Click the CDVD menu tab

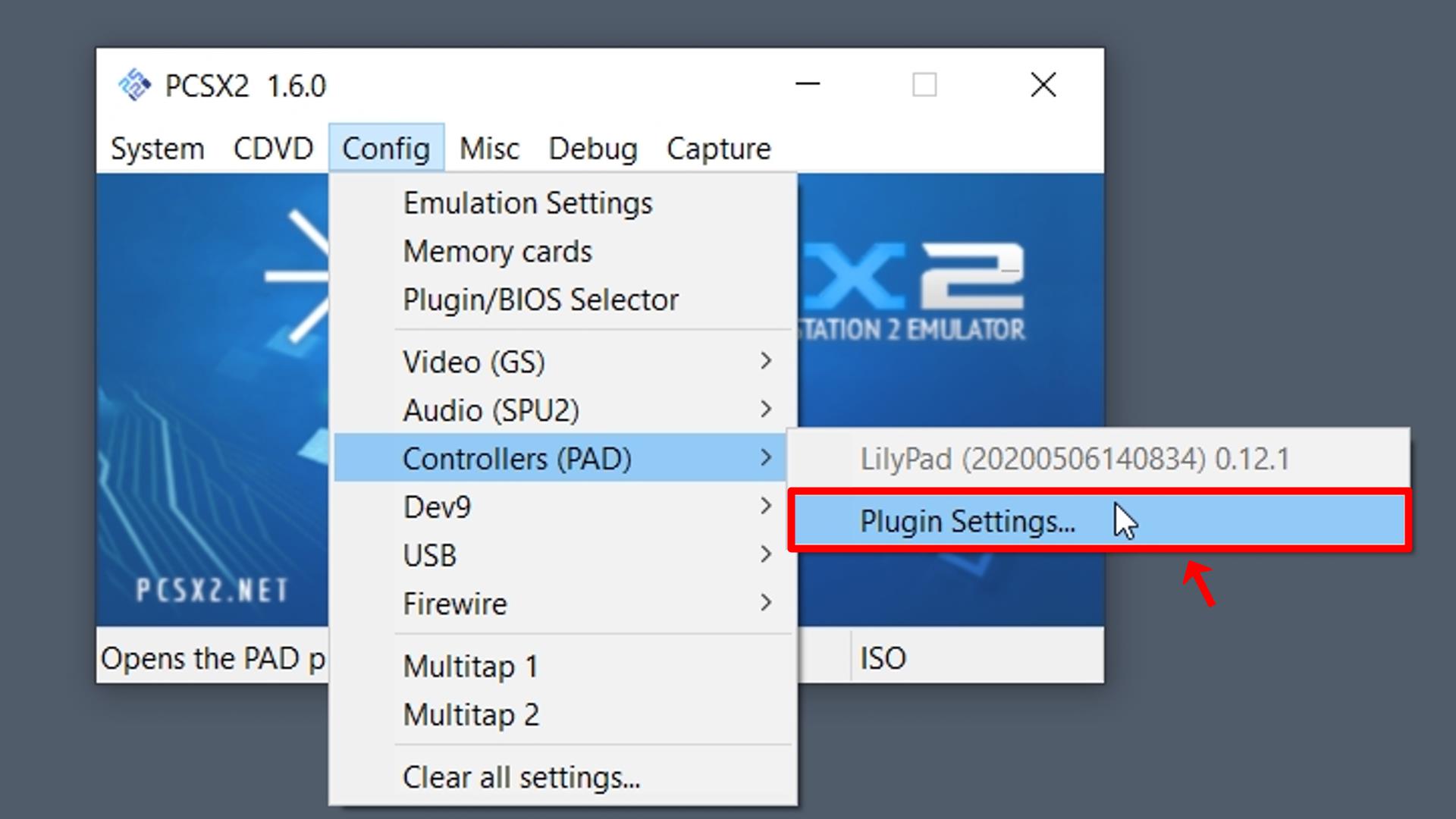click(272, 148)
